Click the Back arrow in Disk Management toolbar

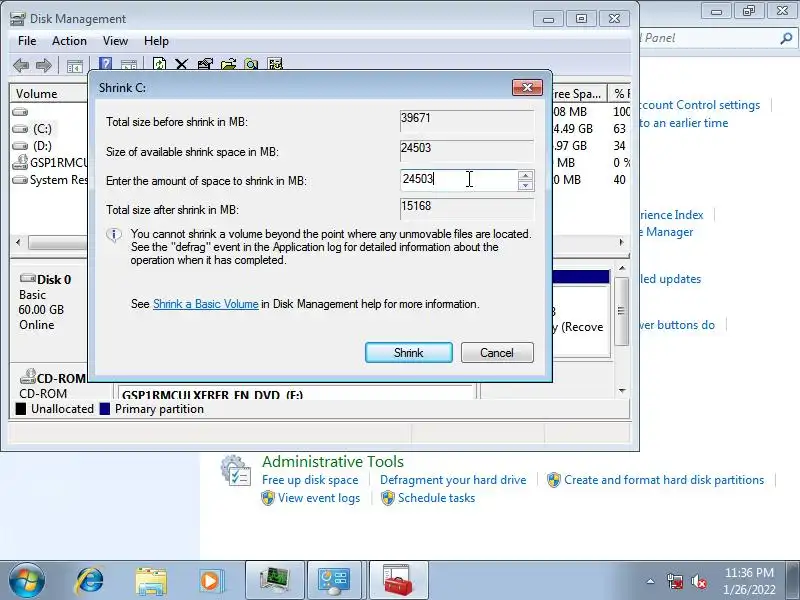point(21,65)
